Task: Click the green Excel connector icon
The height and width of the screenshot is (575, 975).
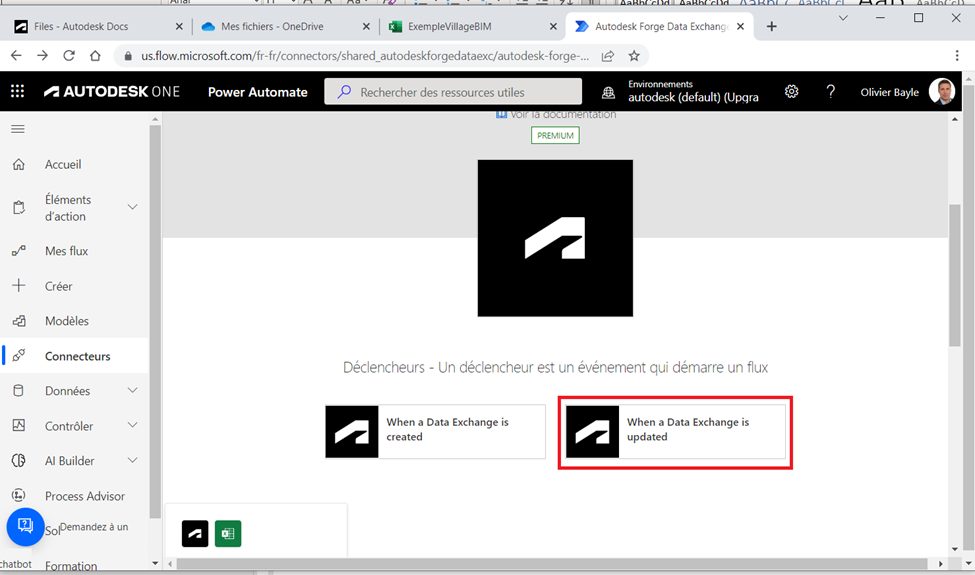Action: [228, 533]
